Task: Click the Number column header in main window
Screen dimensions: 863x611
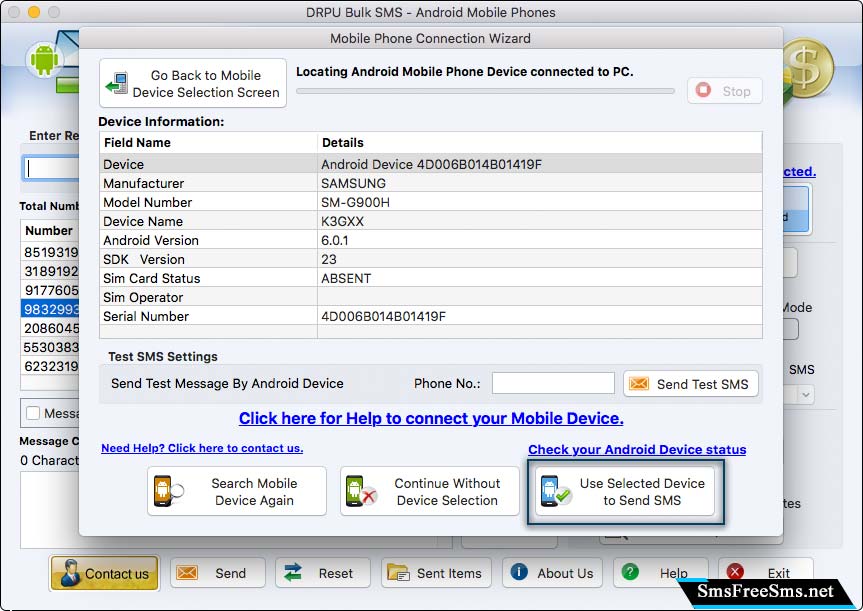Action: (x=50, y=231)
